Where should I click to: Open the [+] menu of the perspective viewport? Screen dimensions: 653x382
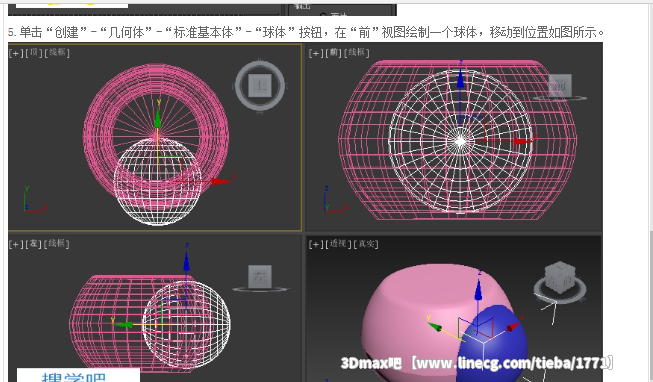tap(316, 244)
